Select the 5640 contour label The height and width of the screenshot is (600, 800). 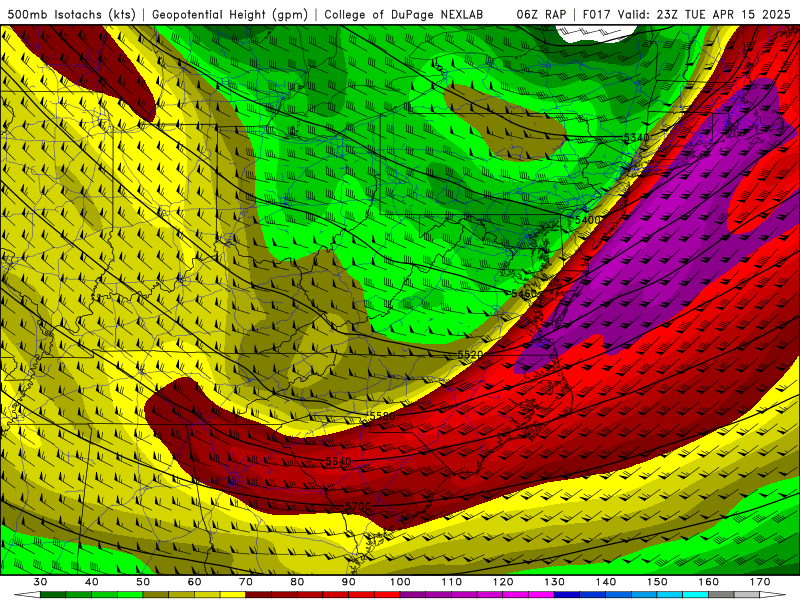(x=338, y=461)
